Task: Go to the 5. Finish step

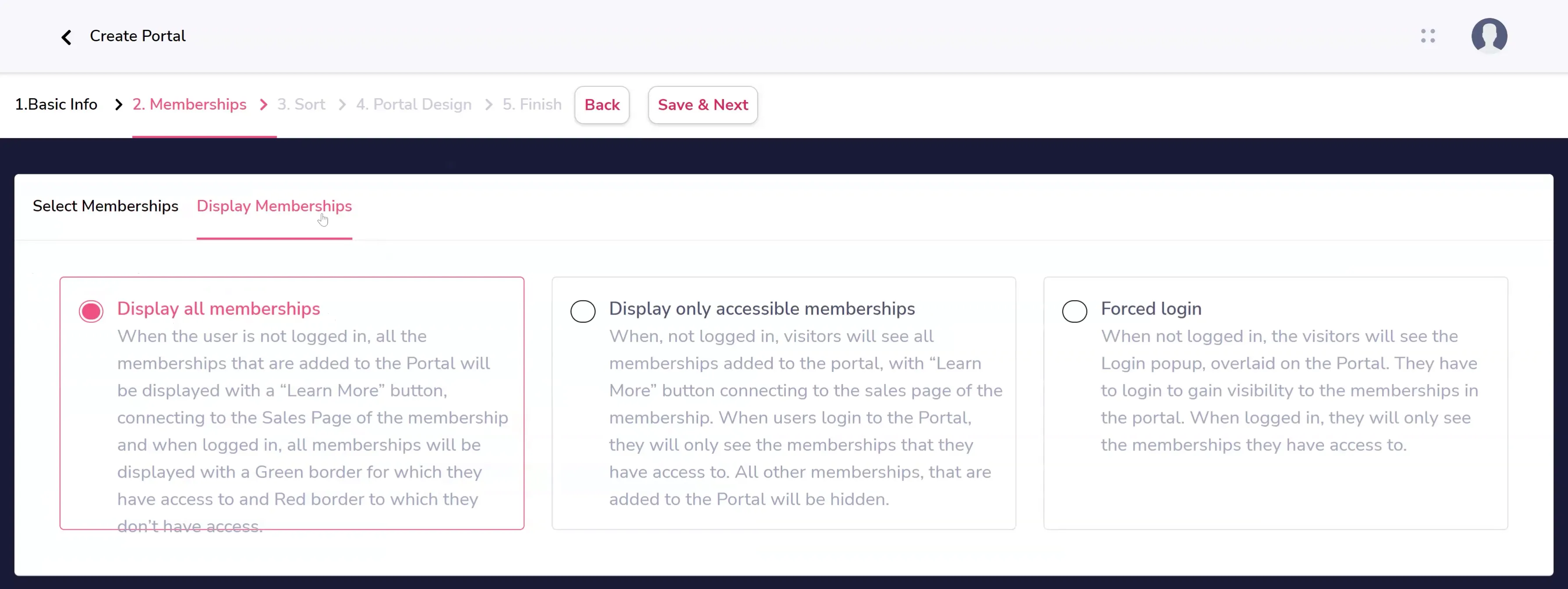Action: [532, 105]
